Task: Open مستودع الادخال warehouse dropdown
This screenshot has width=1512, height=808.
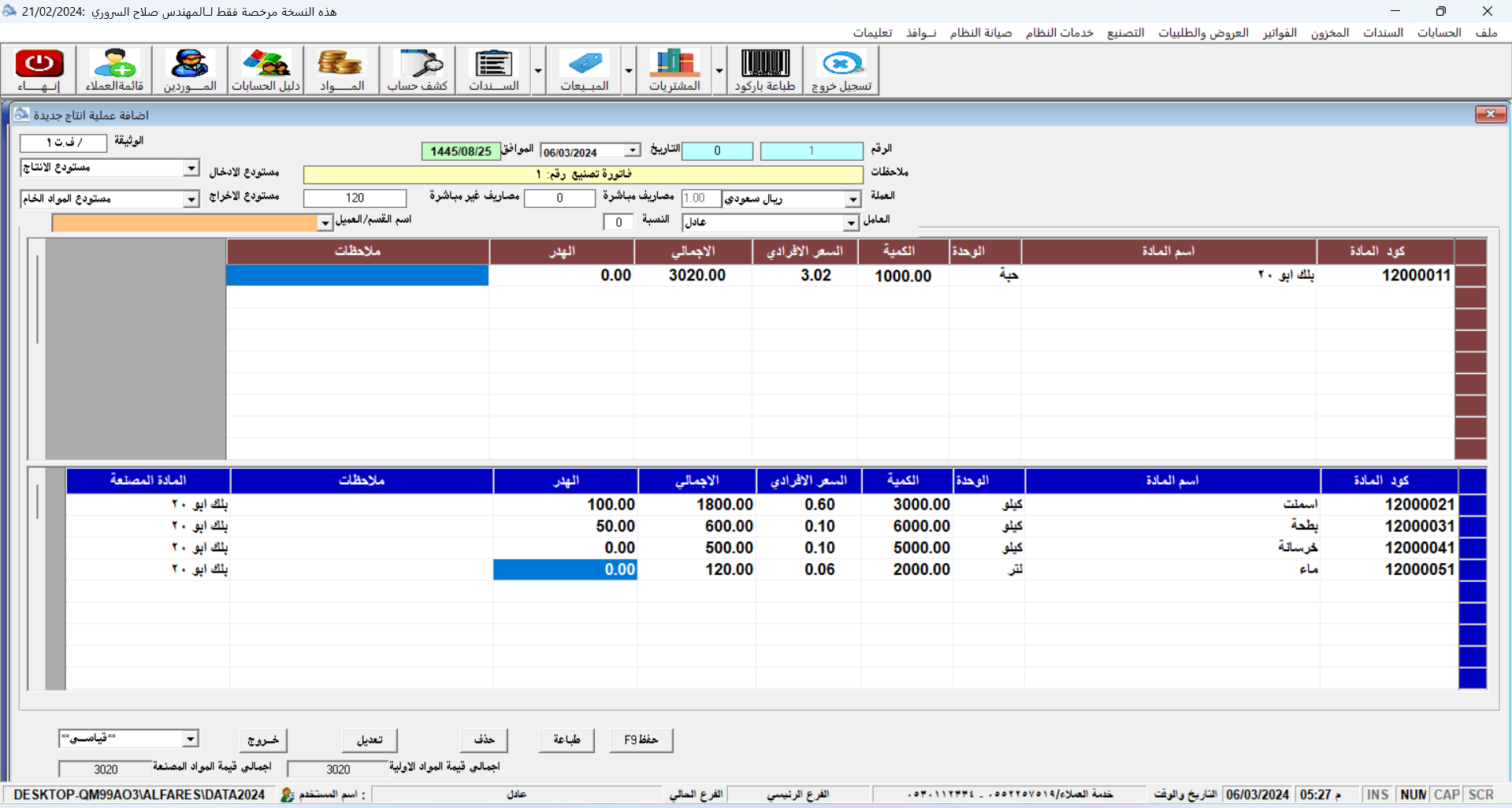Action: click(x=191, y=168)
